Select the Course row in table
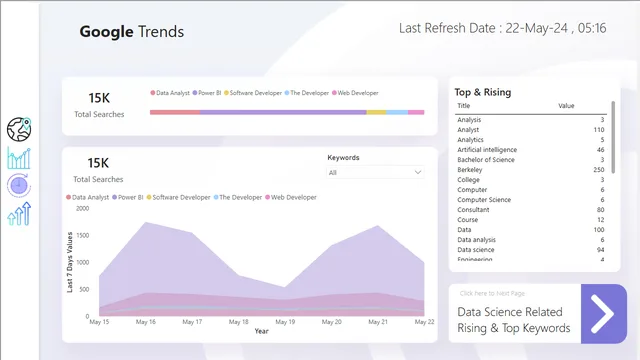Viewport: 640px width, 360px height. pyautogui.click(x=531, y=220)
